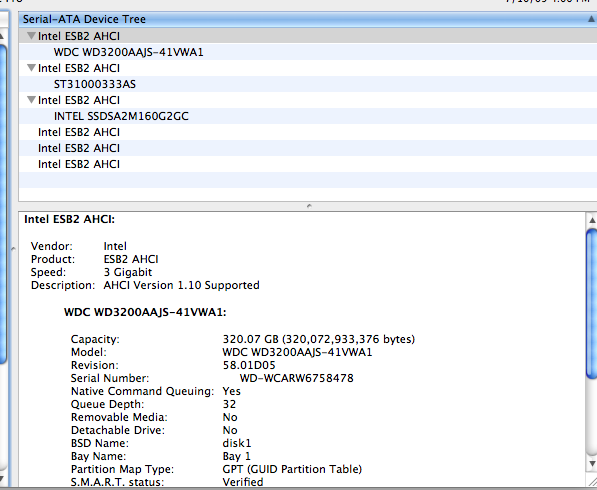This screenshot has width=597, height=490.
Task: Click the Speed value 3 Gigabit
Action: click(128, 272)
